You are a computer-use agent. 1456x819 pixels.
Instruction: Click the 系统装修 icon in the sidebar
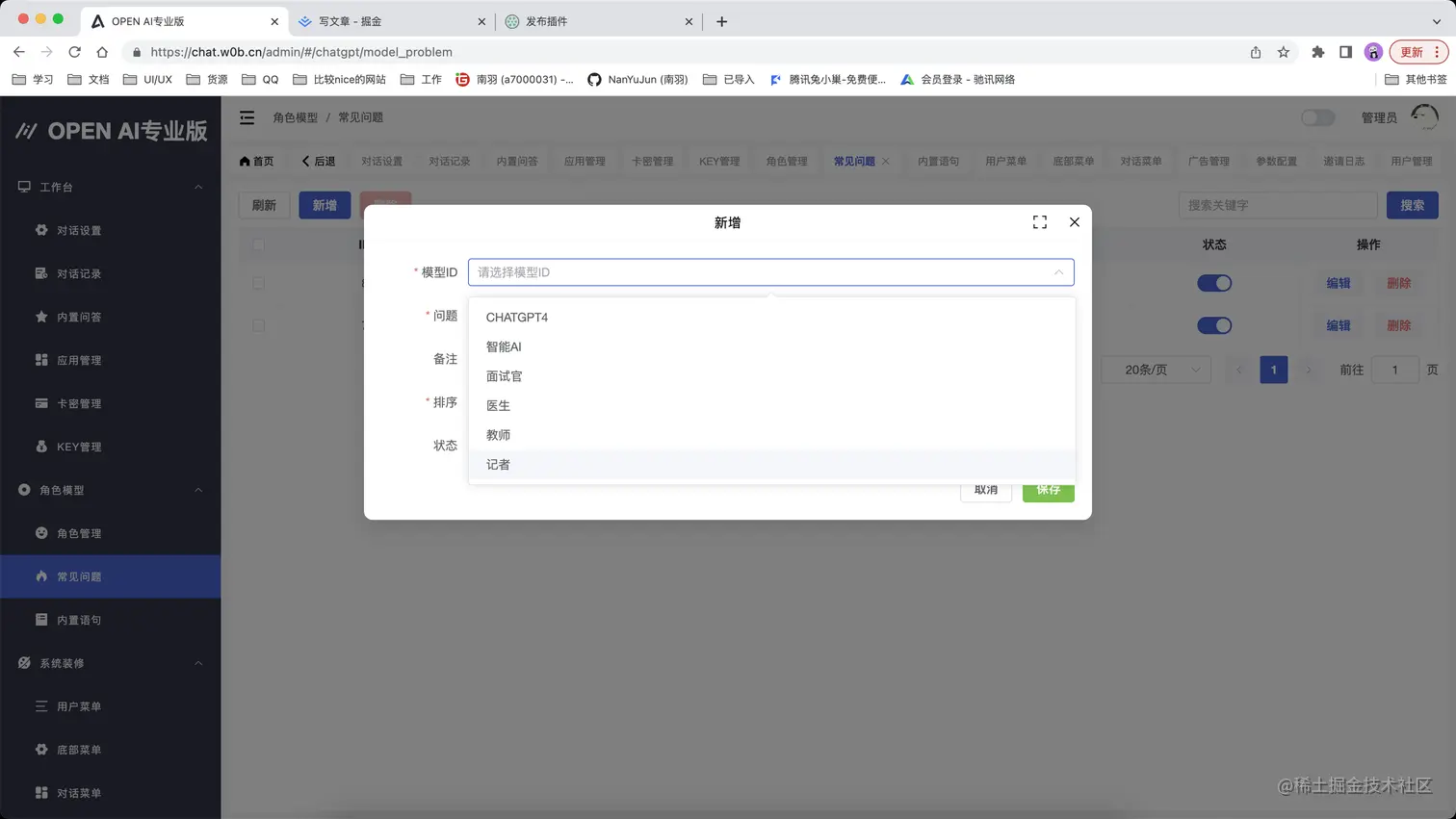click(26, 662)
